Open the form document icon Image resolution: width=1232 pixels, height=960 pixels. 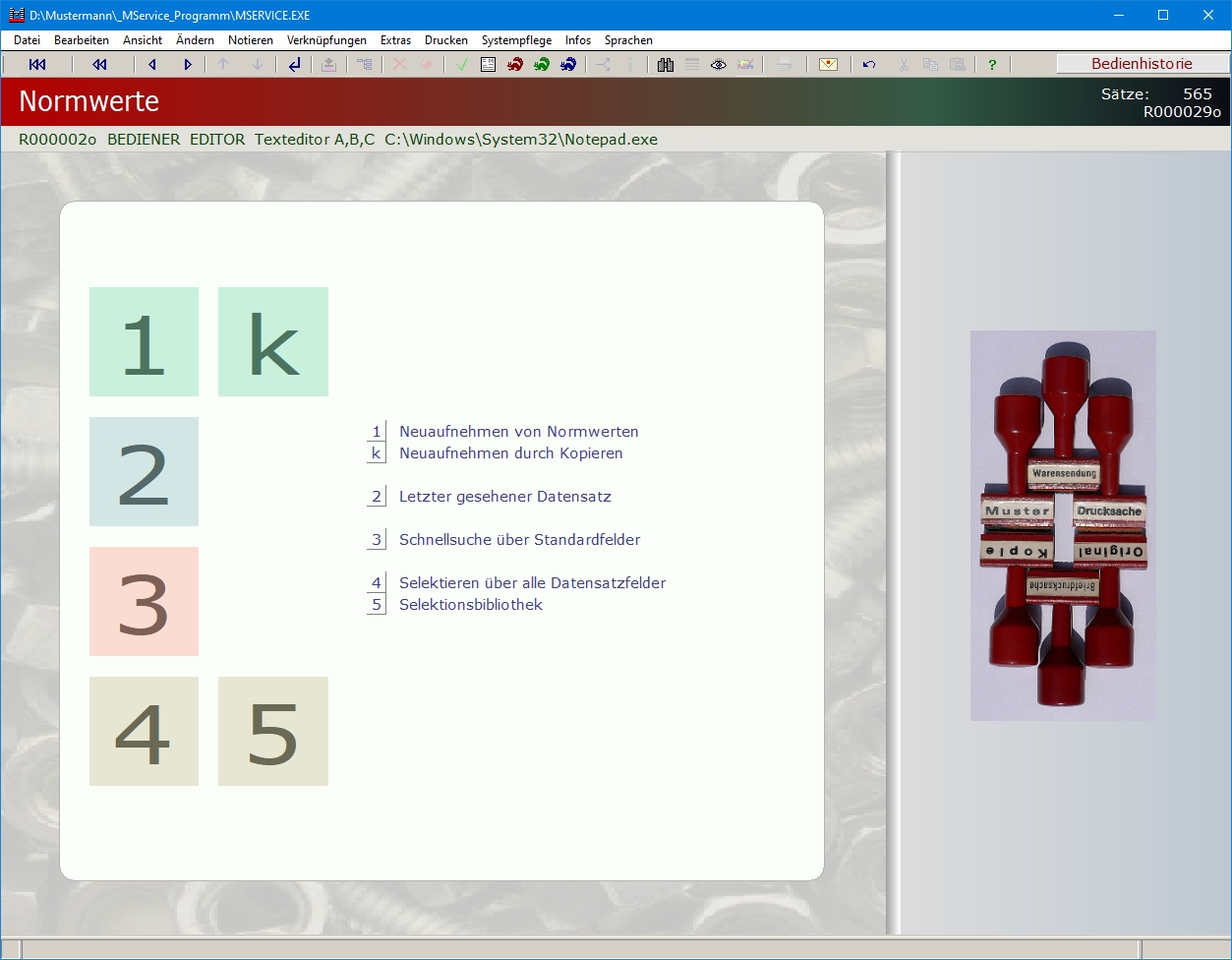point(488,65)
